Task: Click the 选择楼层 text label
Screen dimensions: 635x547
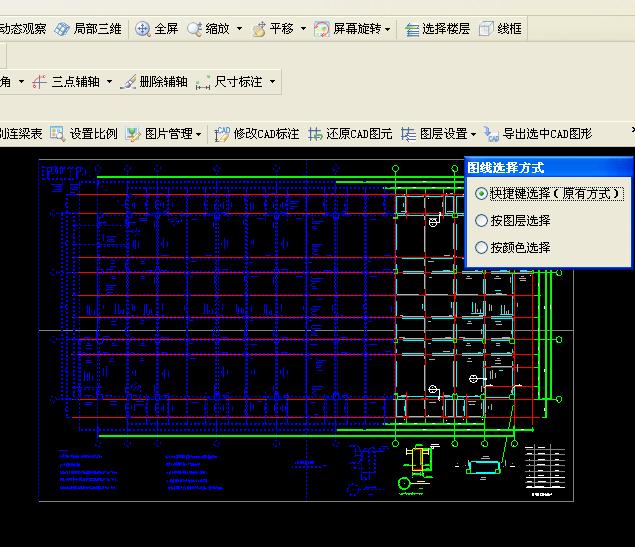Action: point(446,29)
